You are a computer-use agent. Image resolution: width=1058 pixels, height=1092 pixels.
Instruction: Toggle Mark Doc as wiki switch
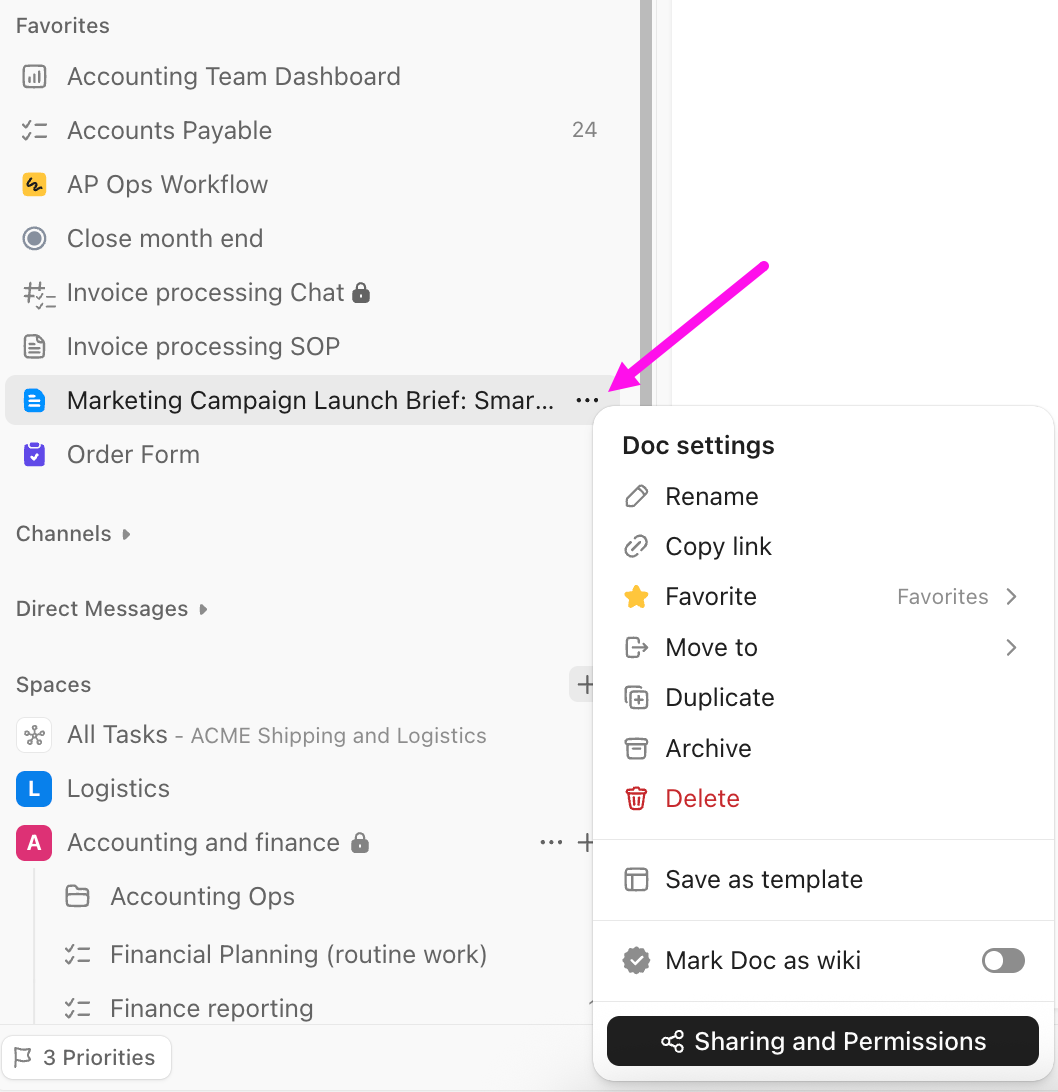1003,960
